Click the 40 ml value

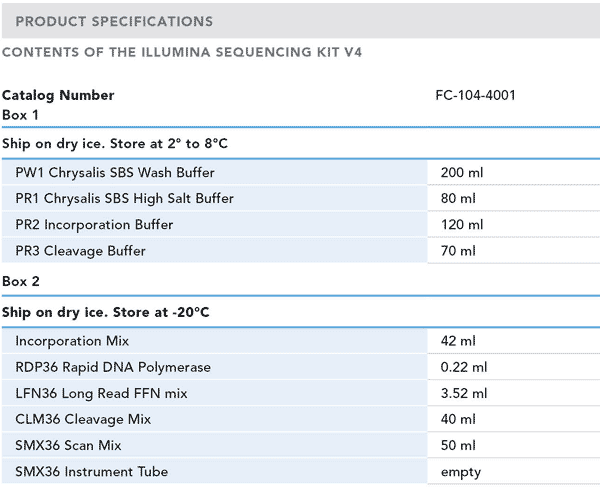click(458, 419)
